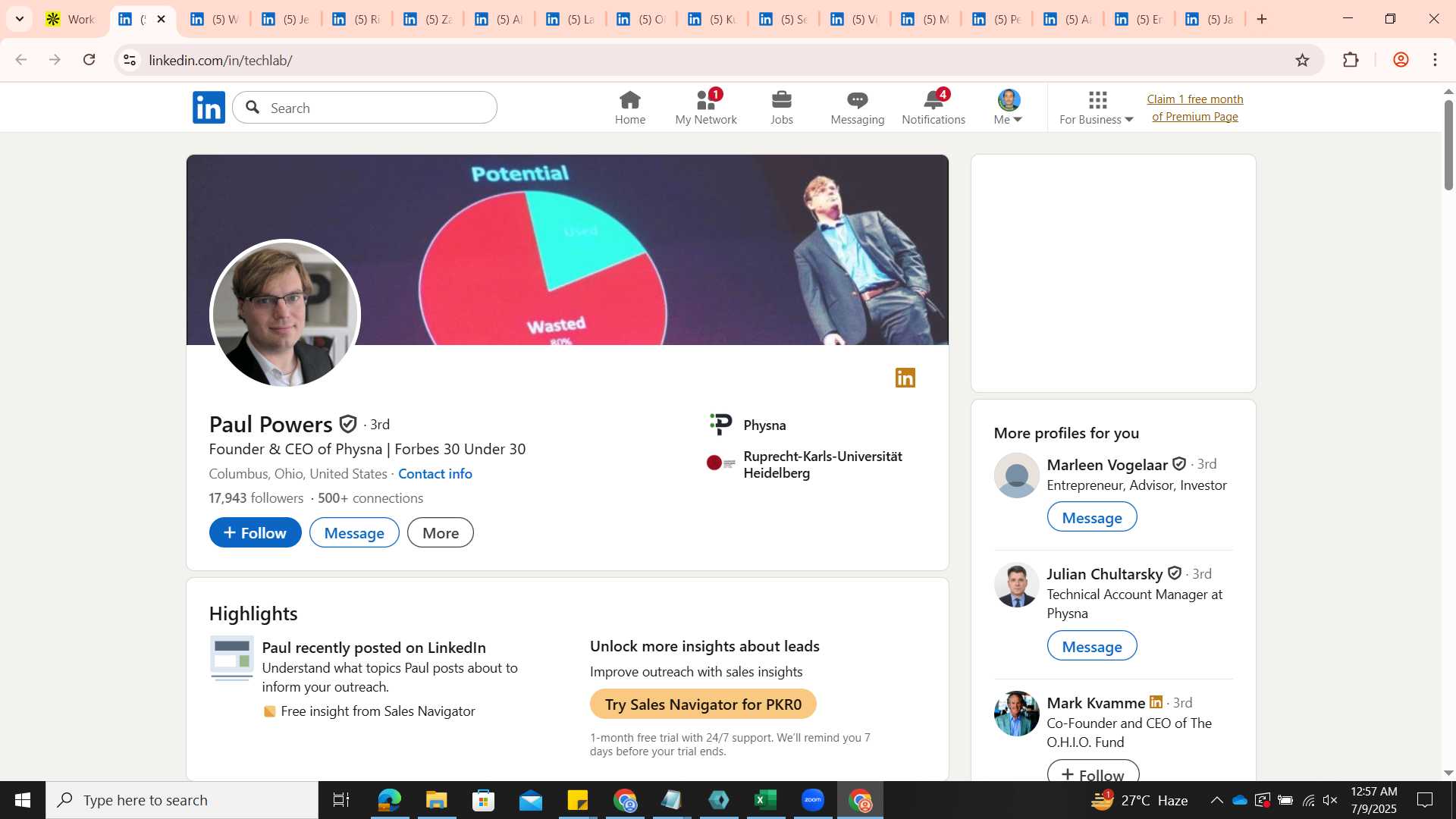Open Mark Kvamme's profile name

[1096, 703]
